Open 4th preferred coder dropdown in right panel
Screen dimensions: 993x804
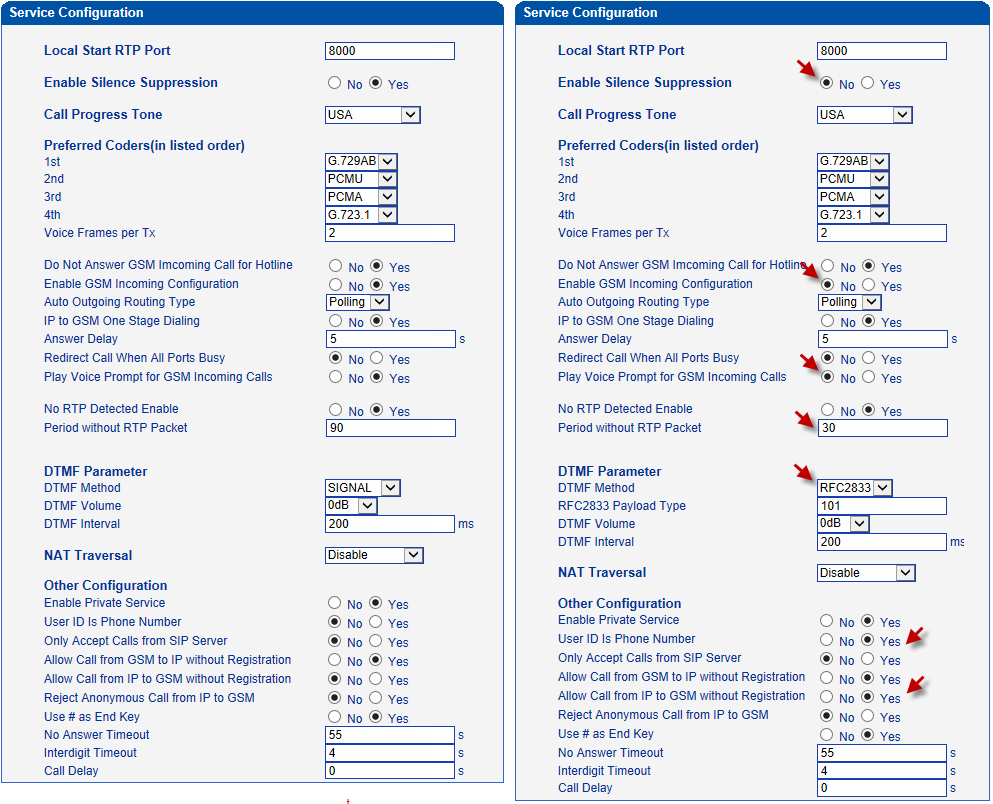click(x=852, y=215)
